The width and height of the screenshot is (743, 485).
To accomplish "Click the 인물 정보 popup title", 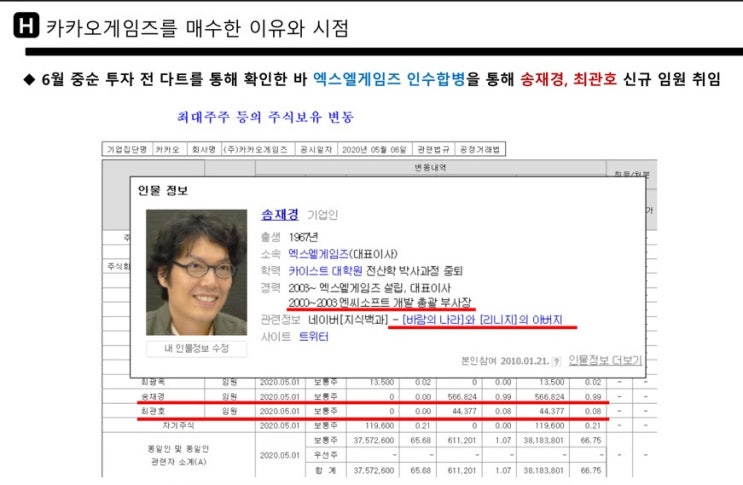I will point(163,190).
